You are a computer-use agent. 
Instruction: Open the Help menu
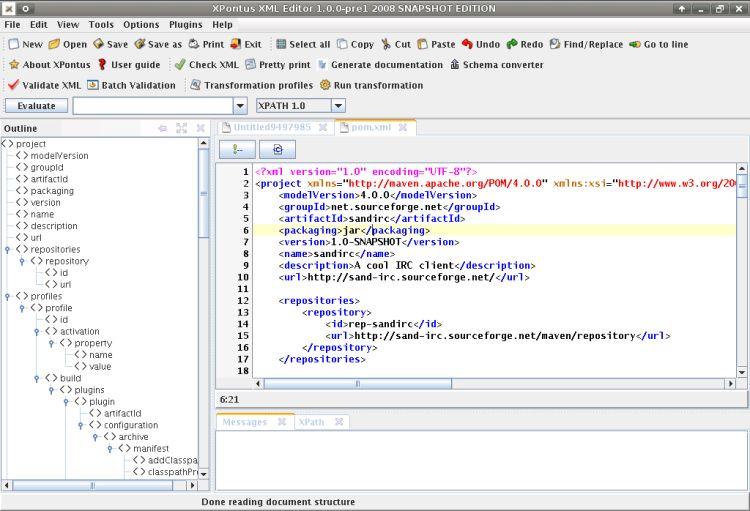pos(222,24)
